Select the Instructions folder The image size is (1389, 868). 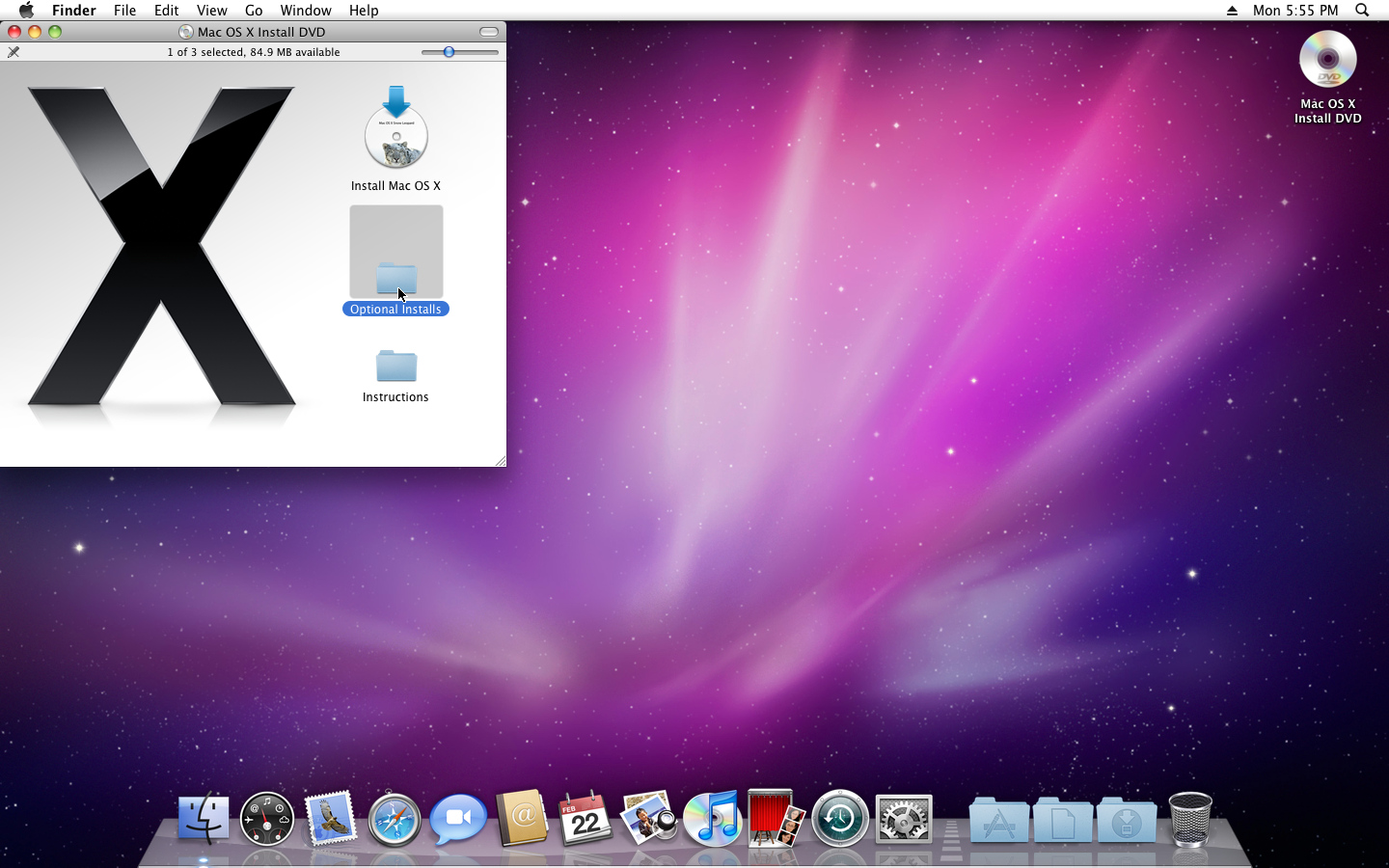[x=395, y=366]
